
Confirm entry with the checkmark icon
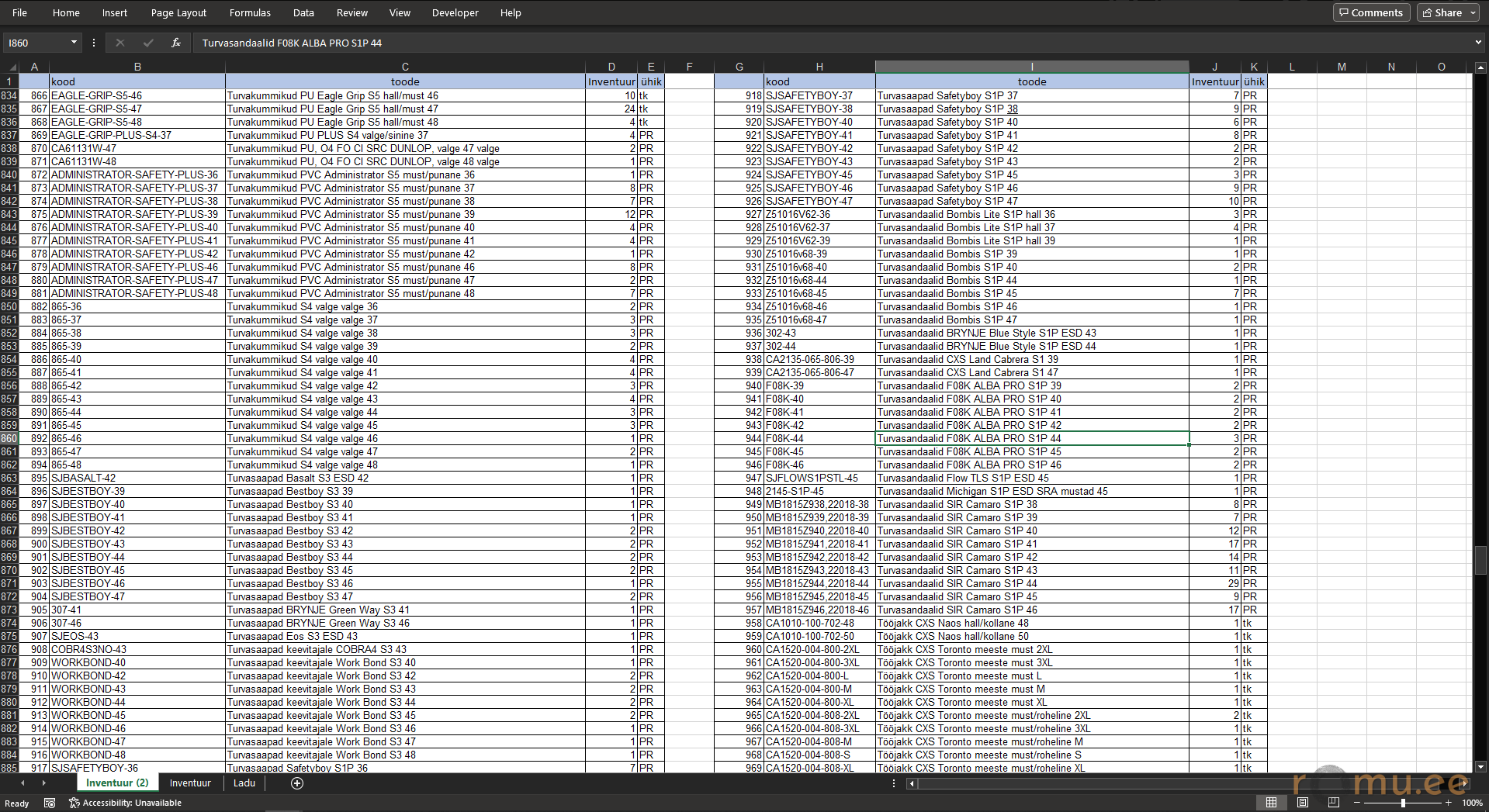point(148,43)
